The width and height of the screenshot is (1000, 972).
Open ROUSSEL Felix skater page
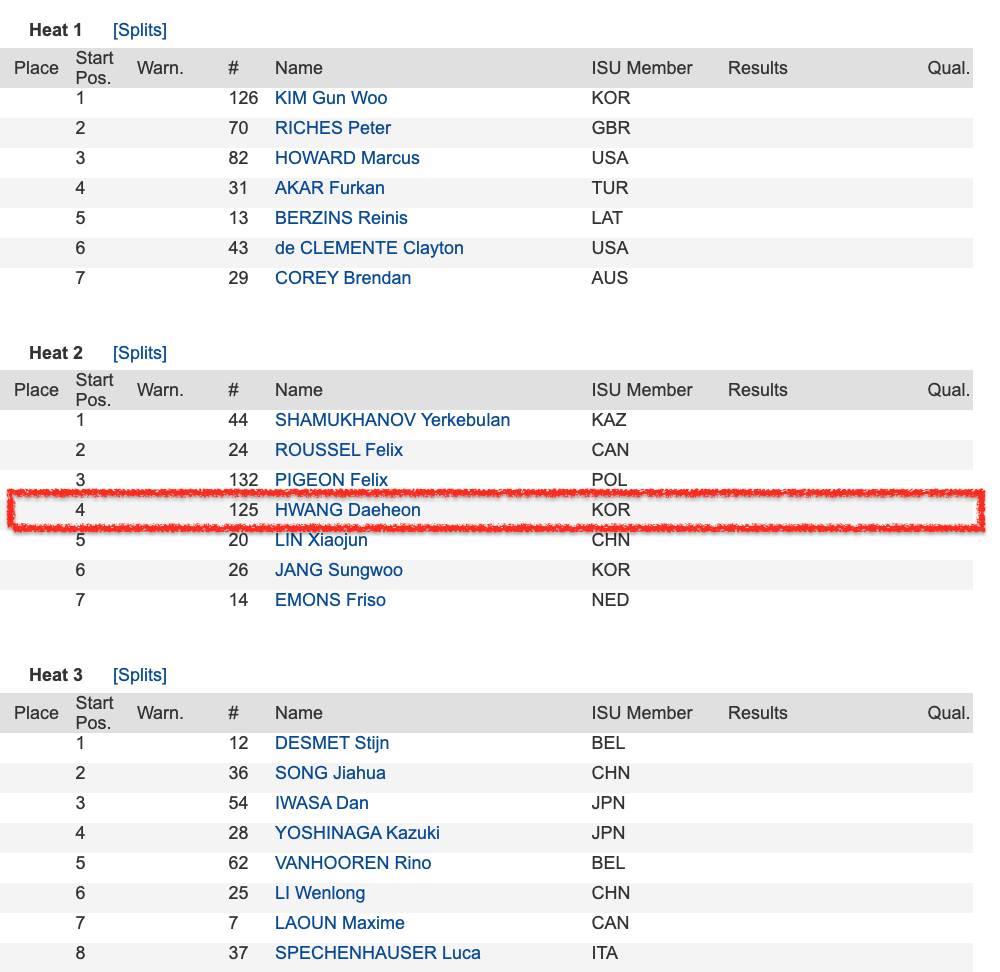point(338,450)
